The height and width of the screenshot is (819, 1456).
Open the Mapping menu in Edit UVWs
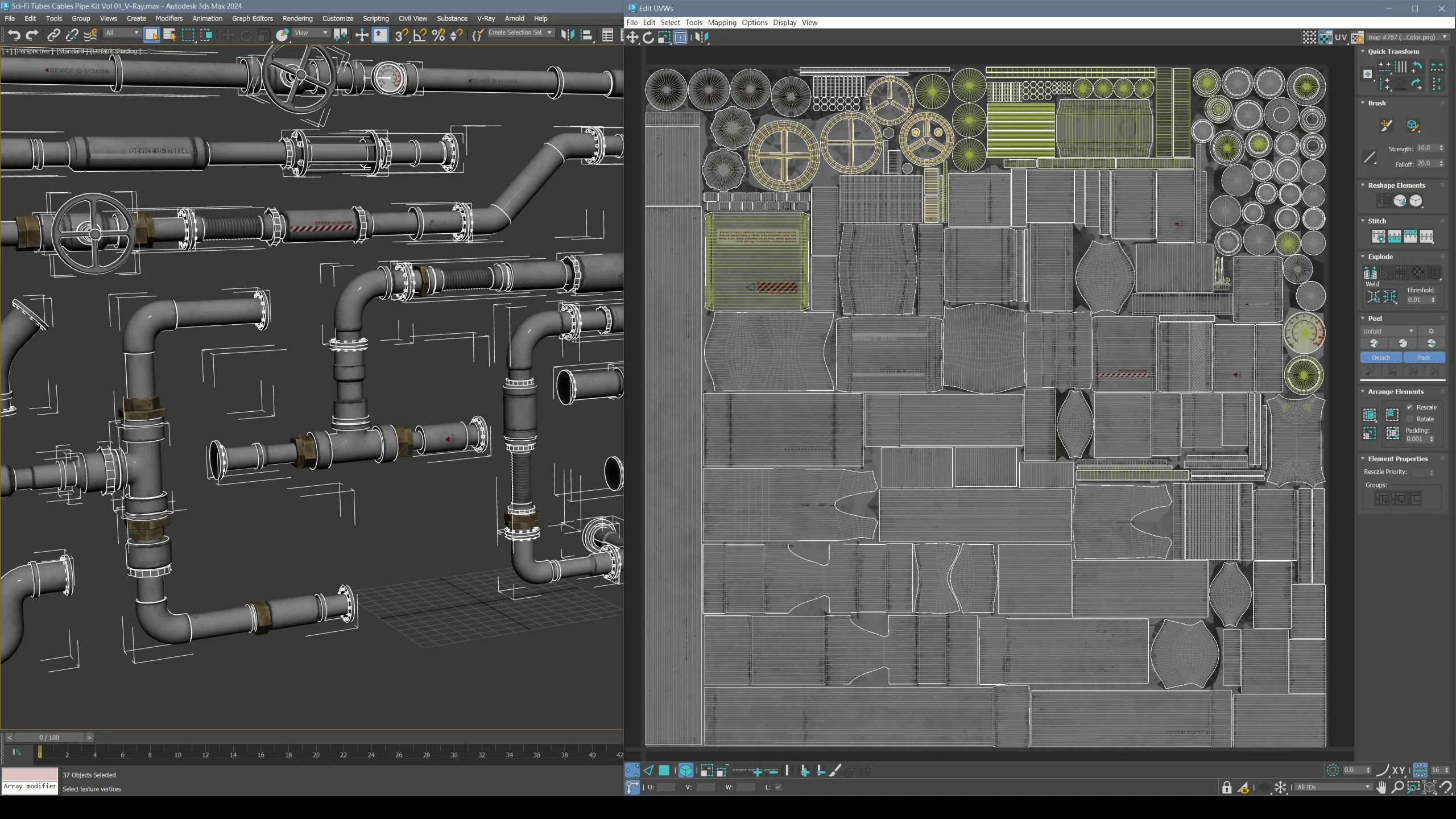click(x=722, y=22)
